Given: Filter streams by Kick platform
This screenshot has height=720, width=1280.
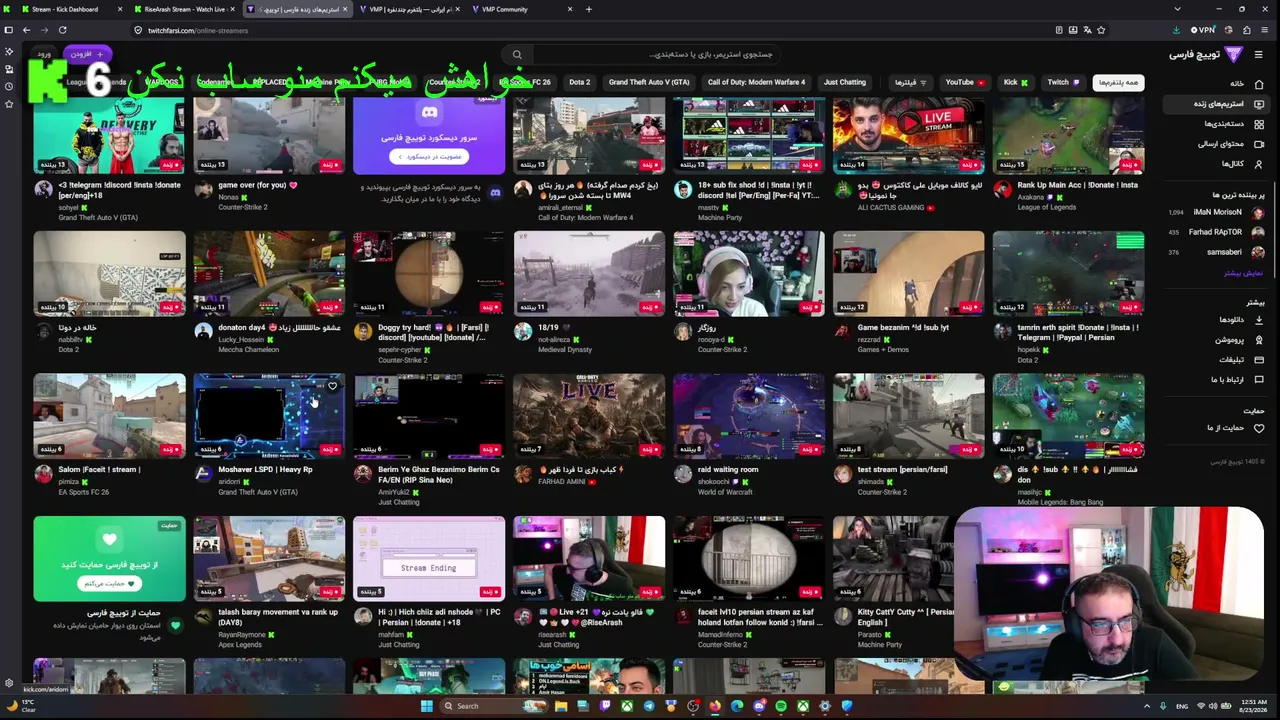Looking at the screenshot, I should coord(1015,82).
